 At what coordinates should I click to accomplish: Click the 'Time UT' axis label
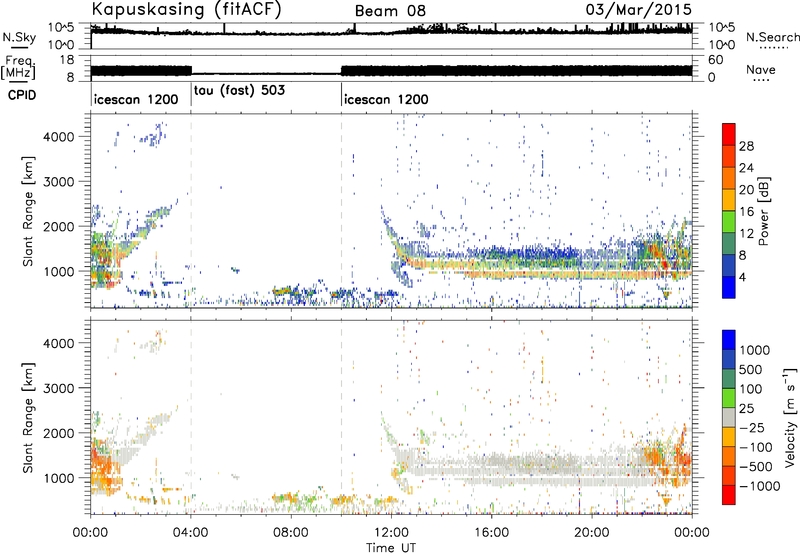(x=391, y=548)
